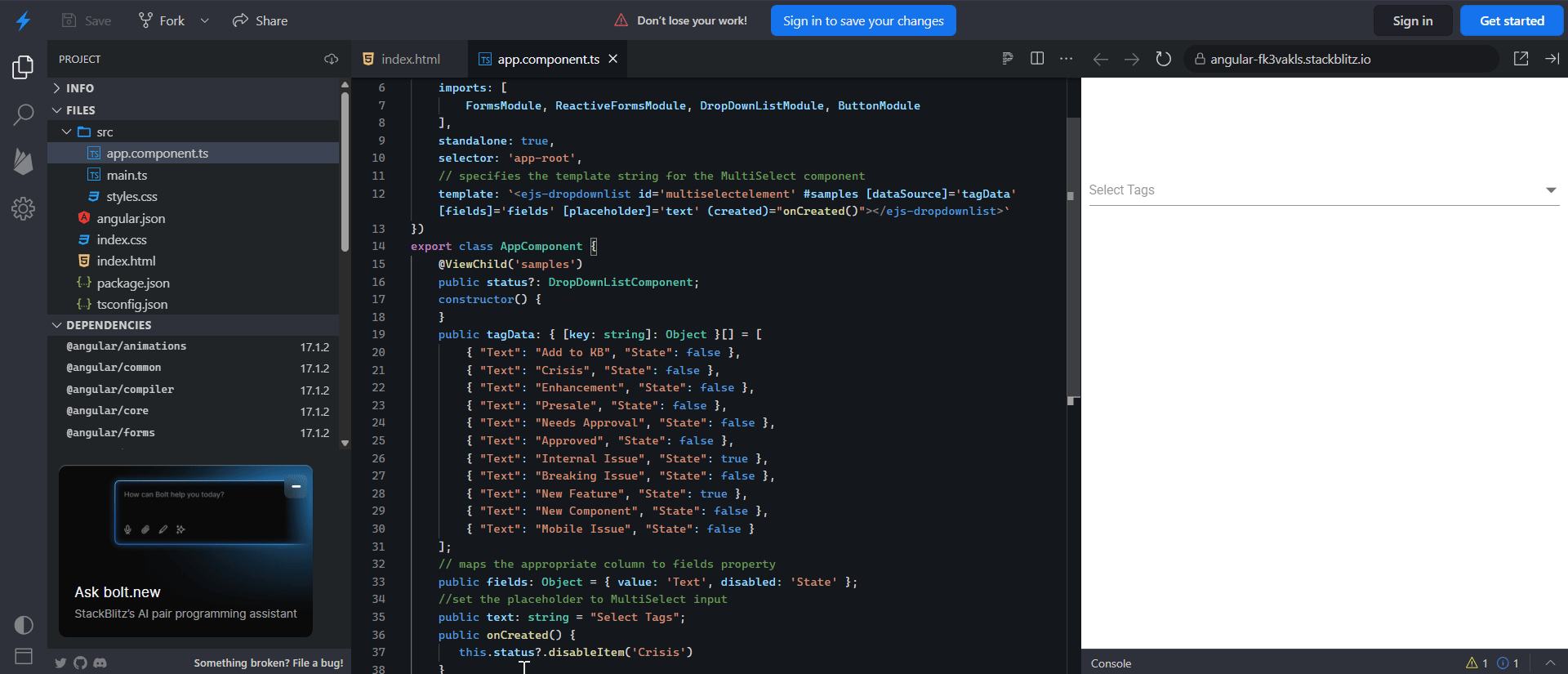Expand the INFO section
Viewport: 1568px width, 674px height.
[x=79, y=88]
